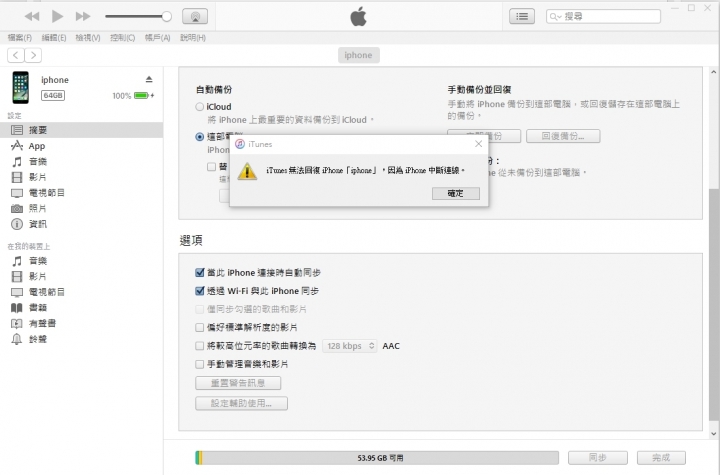Click 確定 in the iTunes dialog
The width and height of the screenshot is (720, 475).
[x=456, y=193]
